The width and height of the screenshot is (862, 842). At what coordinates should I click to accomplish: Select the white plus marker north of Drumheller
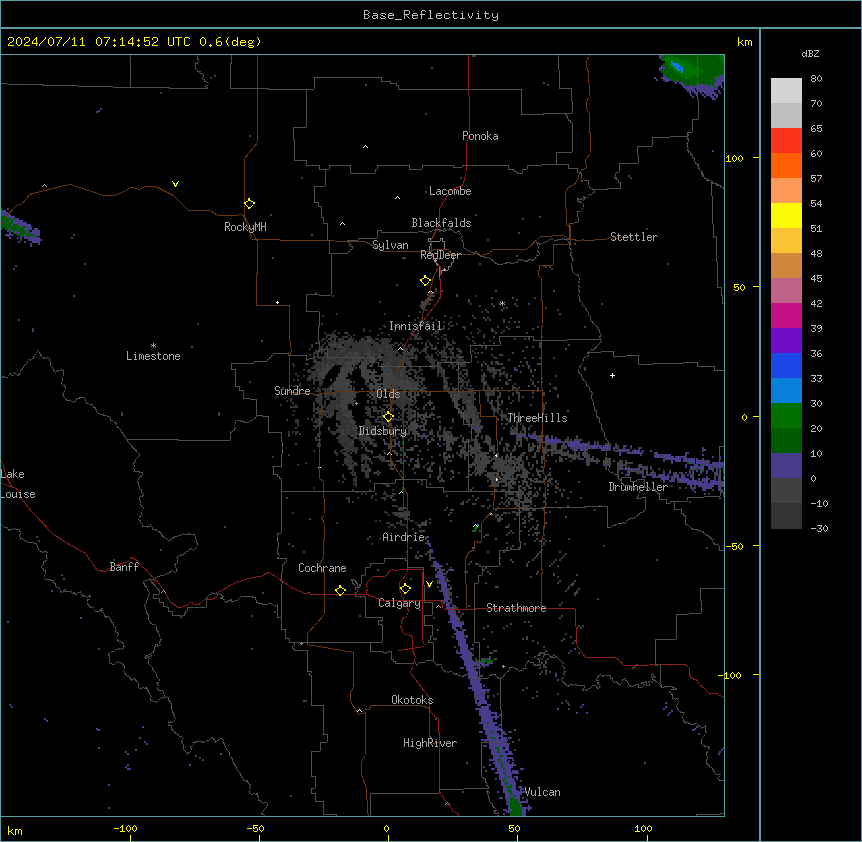[612, 375]
